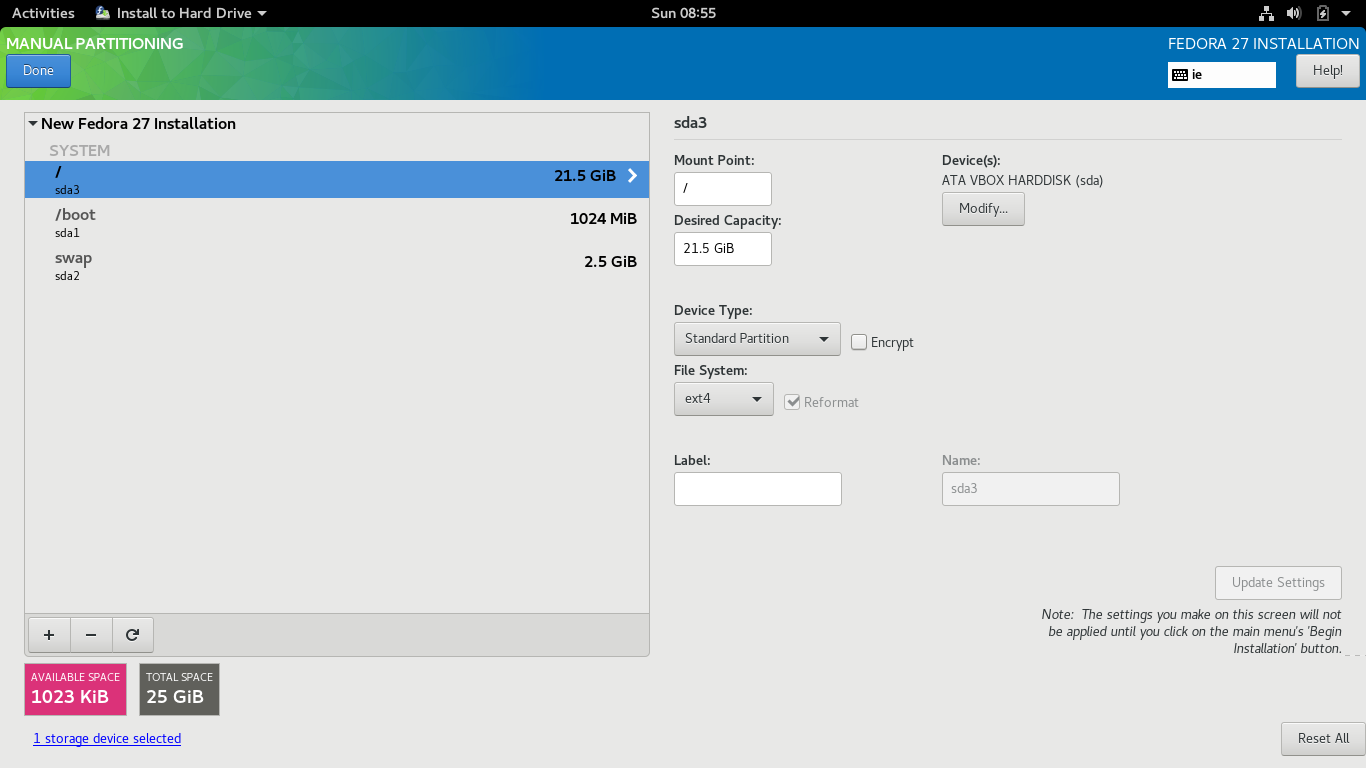This screenshot has height=768, width=1366.
Task: Click the Name field showing sda3
Action: tap(1031, 489)
